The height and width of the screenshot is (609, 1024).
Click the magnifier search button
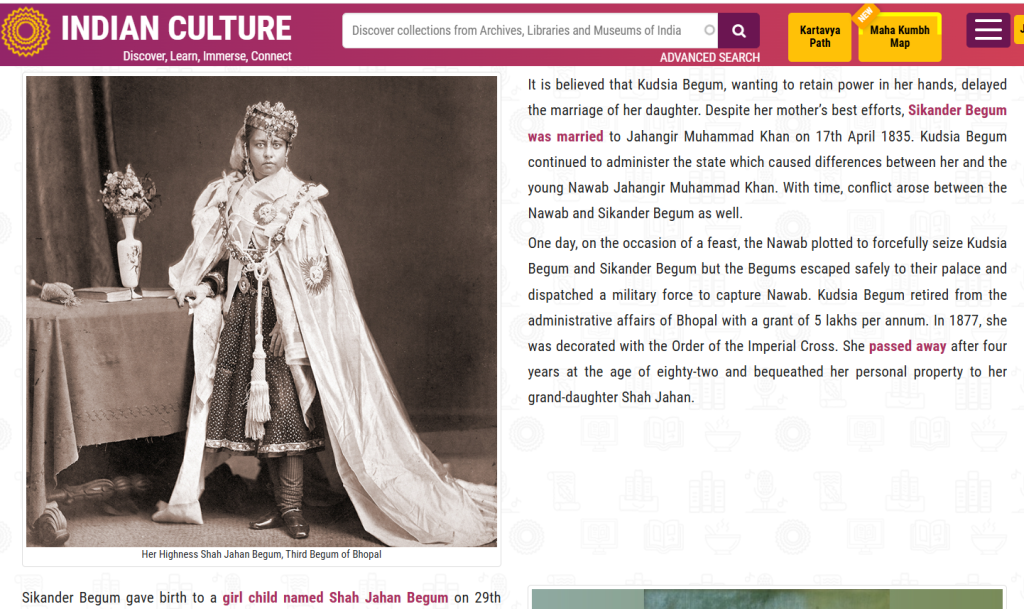coord(739,31)
